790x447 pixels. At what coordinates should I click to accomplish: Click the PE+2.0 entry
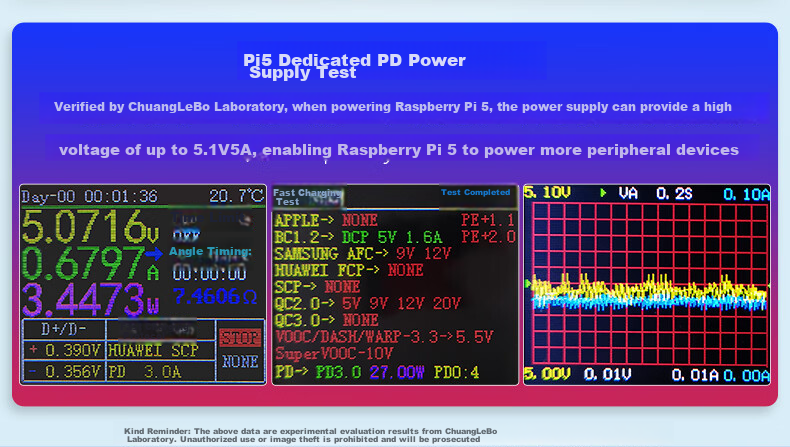click(x=488, y=236)
